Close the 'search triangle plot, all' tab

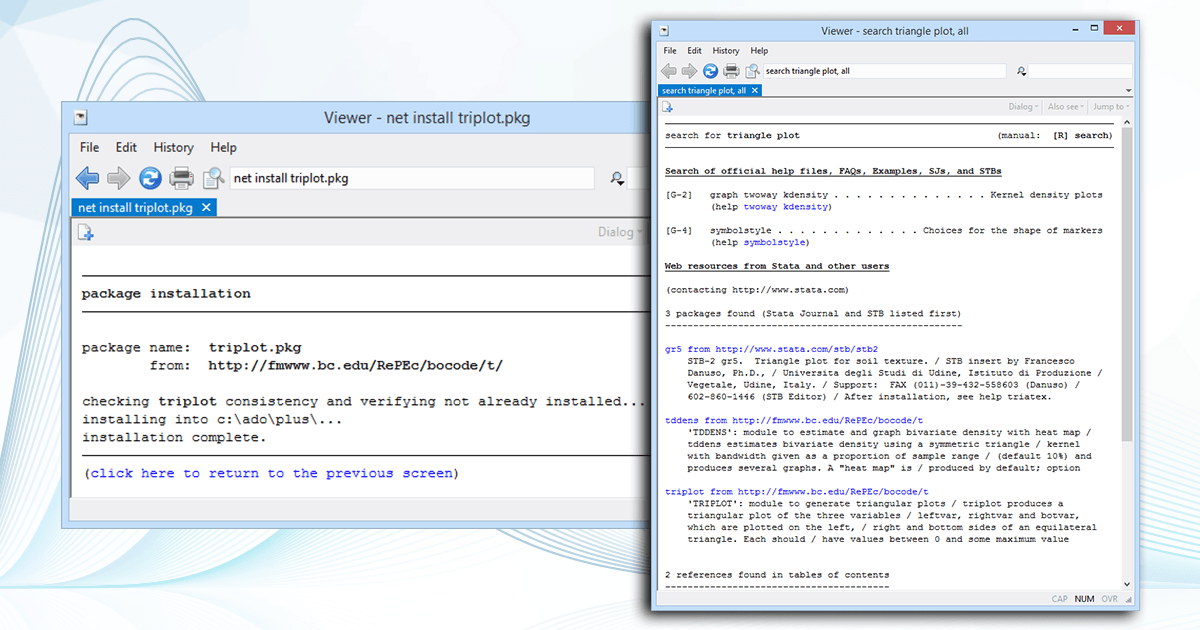755,90
